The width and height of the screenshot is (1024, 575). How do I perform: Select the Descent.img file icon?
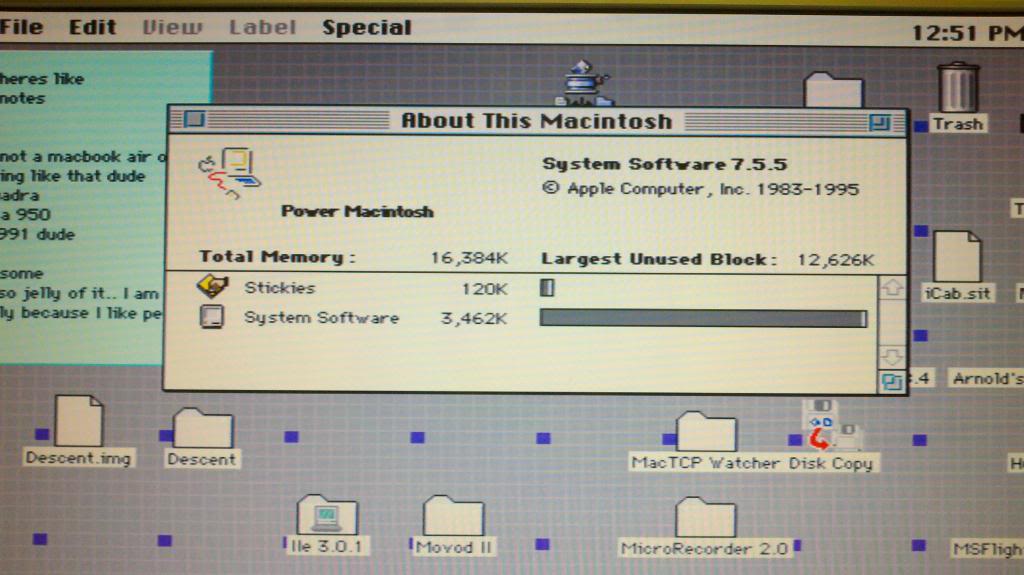tap(78, 421)
